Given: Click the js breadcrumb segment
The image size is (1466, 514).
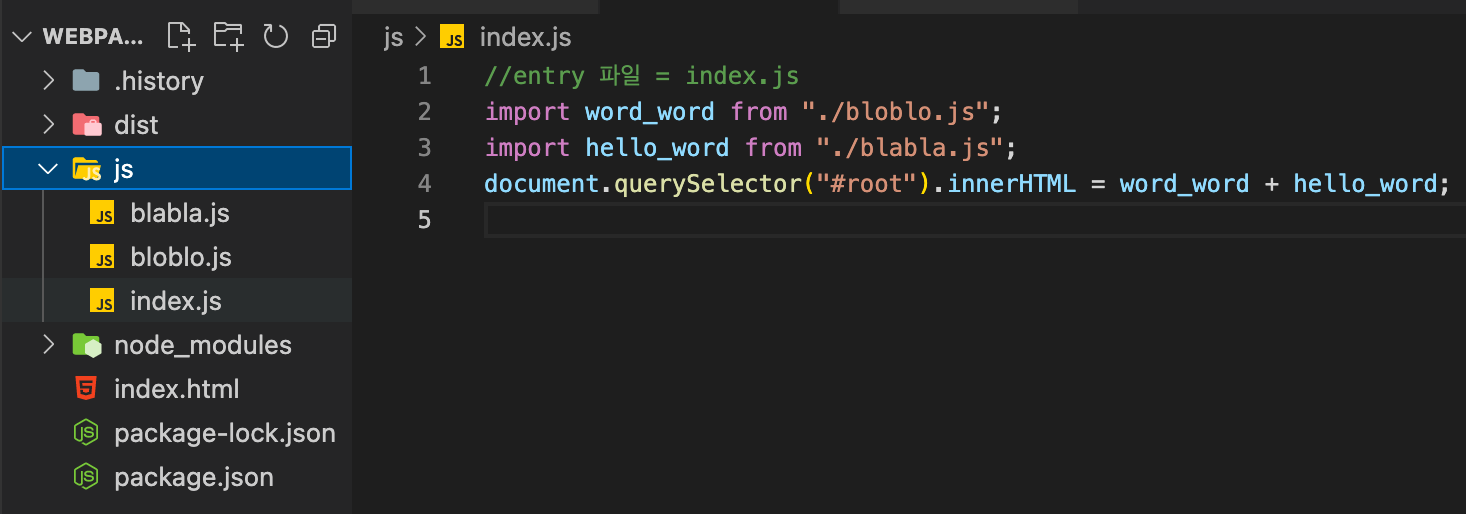Looking at the screenshot, I should tap(393, 38).
